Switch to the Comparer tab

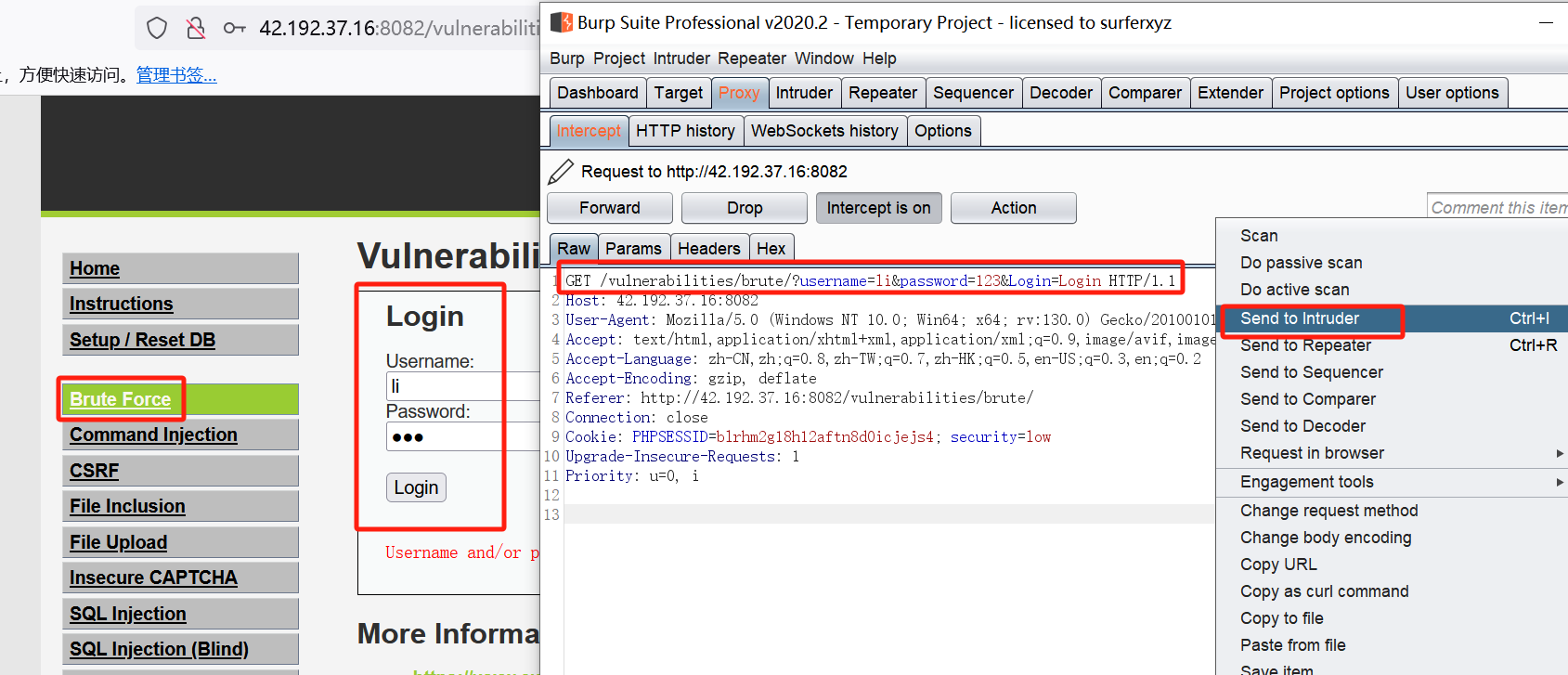tap(1146, 93)
